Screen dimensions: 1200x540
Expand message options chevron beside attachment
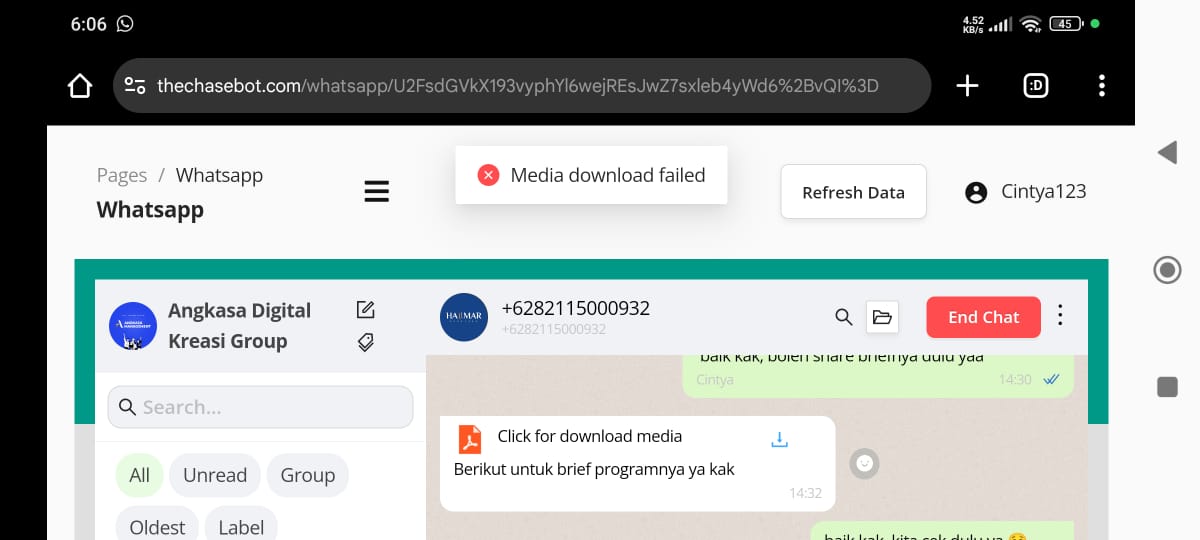click(x=865, y=463)
